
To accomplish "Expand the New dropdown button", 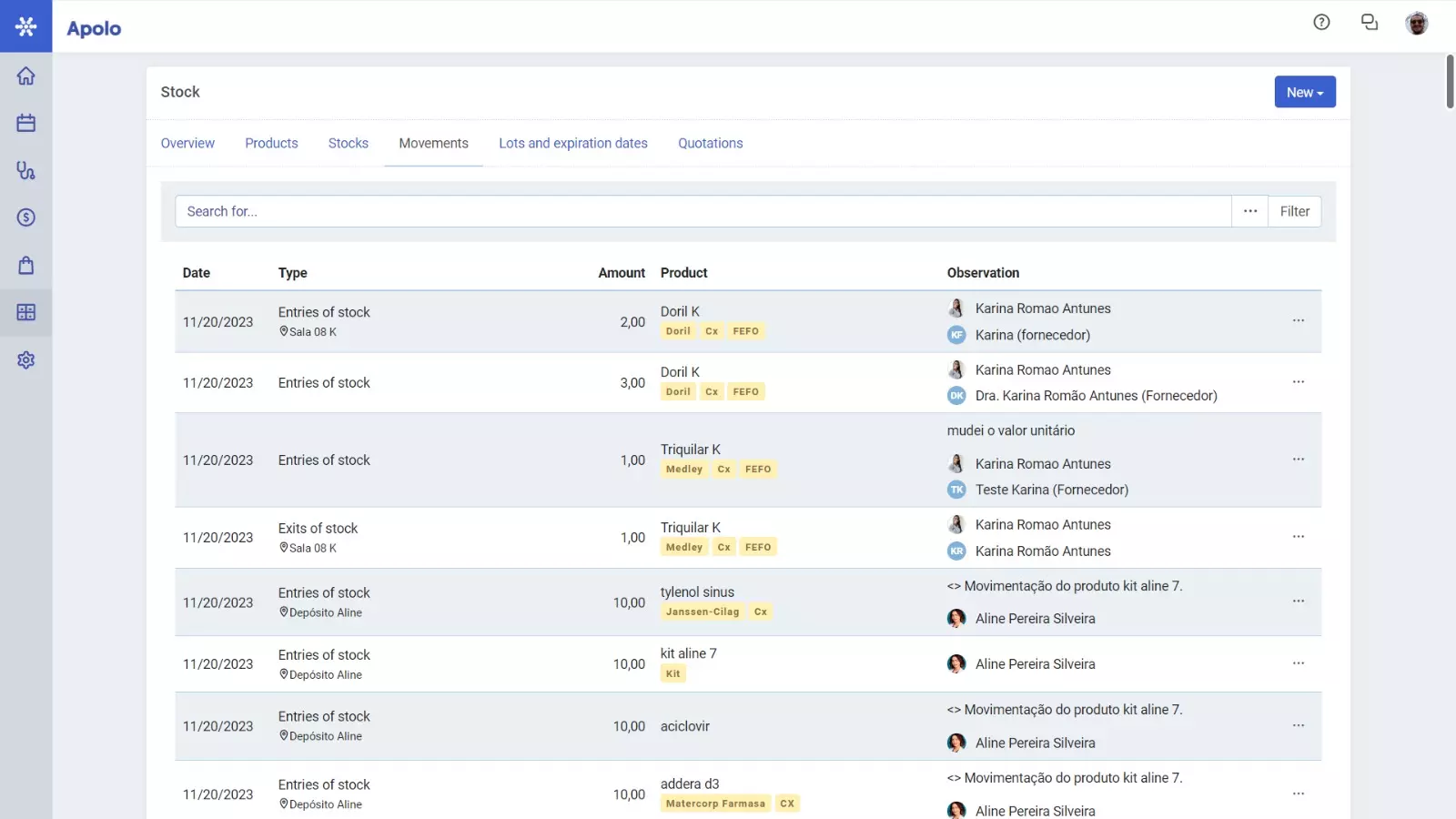I will click(x=1304, y=92).
